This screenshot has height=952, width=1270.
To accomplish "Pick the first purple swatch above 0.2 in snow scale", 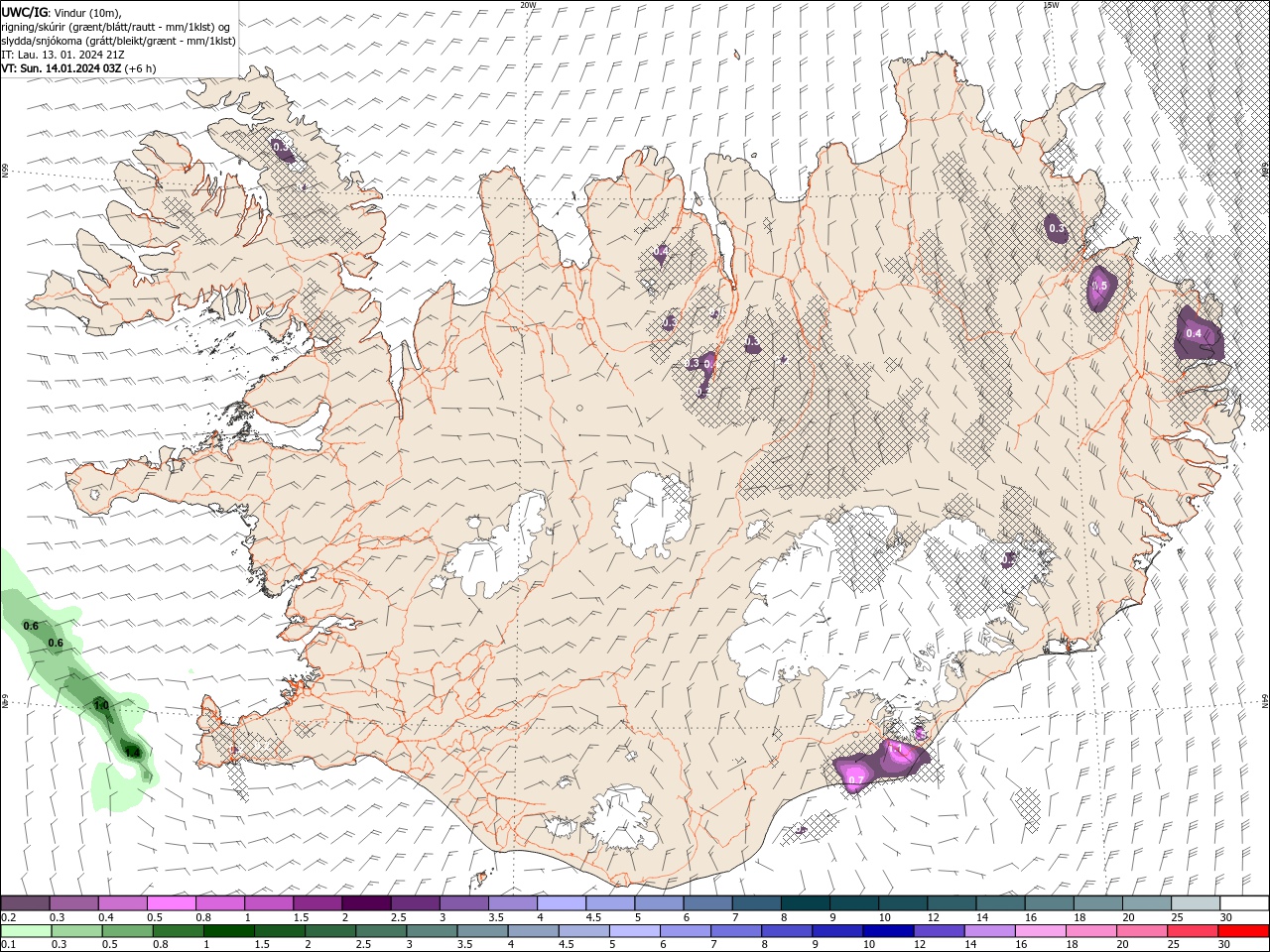I will point(25,903).
